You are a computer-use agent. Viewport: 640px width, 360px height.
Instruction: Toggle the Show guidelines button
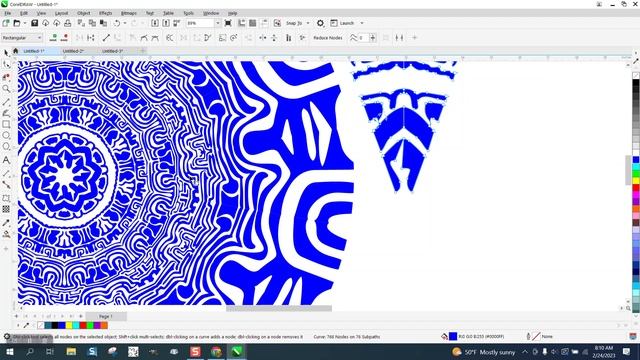pos(264,23)
